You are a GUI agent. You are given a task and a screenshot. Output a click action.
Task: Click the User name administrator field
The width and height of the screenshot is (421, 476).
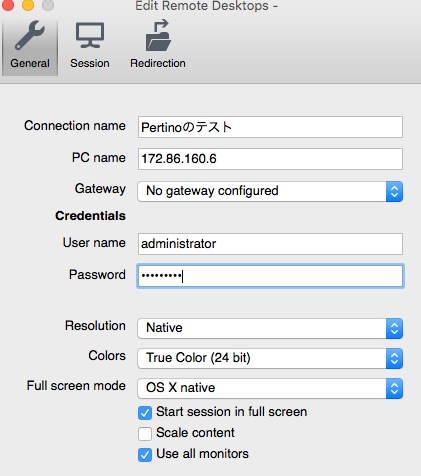(x=270, y=244)
